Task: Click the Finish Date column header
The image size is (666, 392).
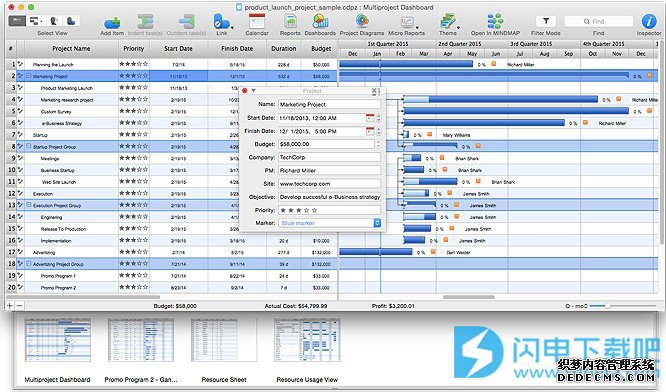Action: [237, 48]
